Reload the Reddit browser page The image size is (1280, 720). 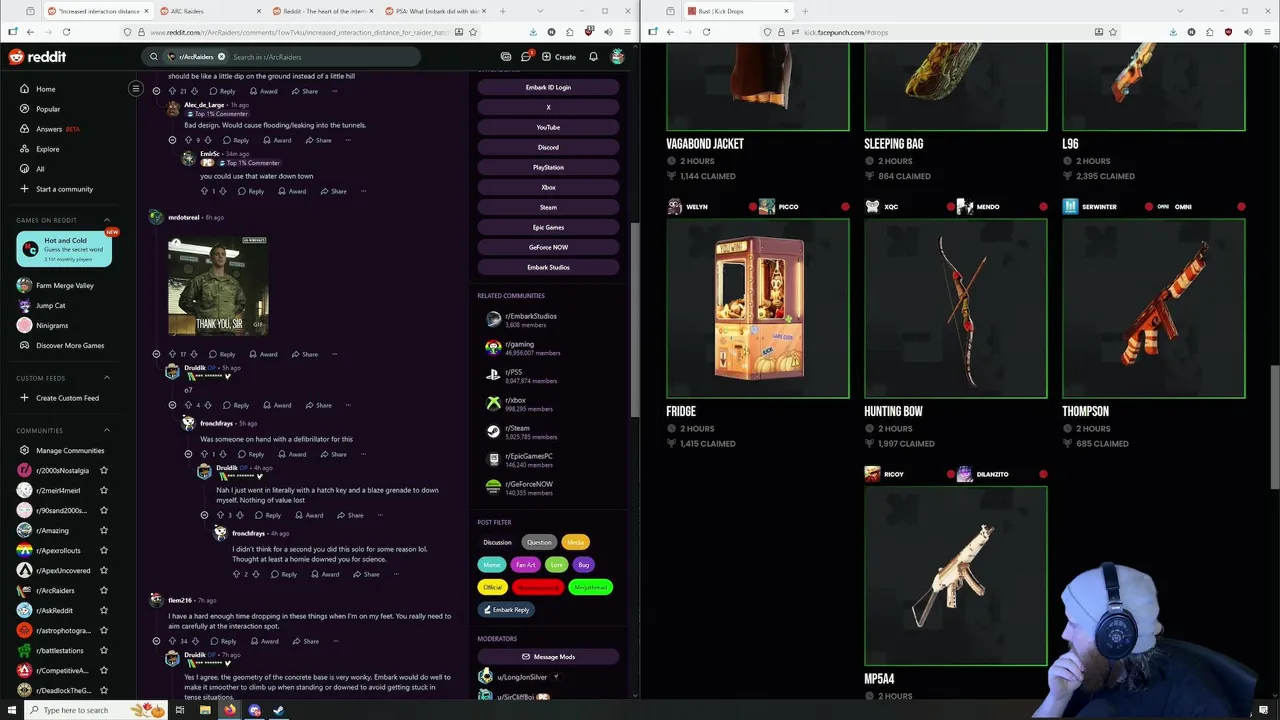(x=66, y=32)
